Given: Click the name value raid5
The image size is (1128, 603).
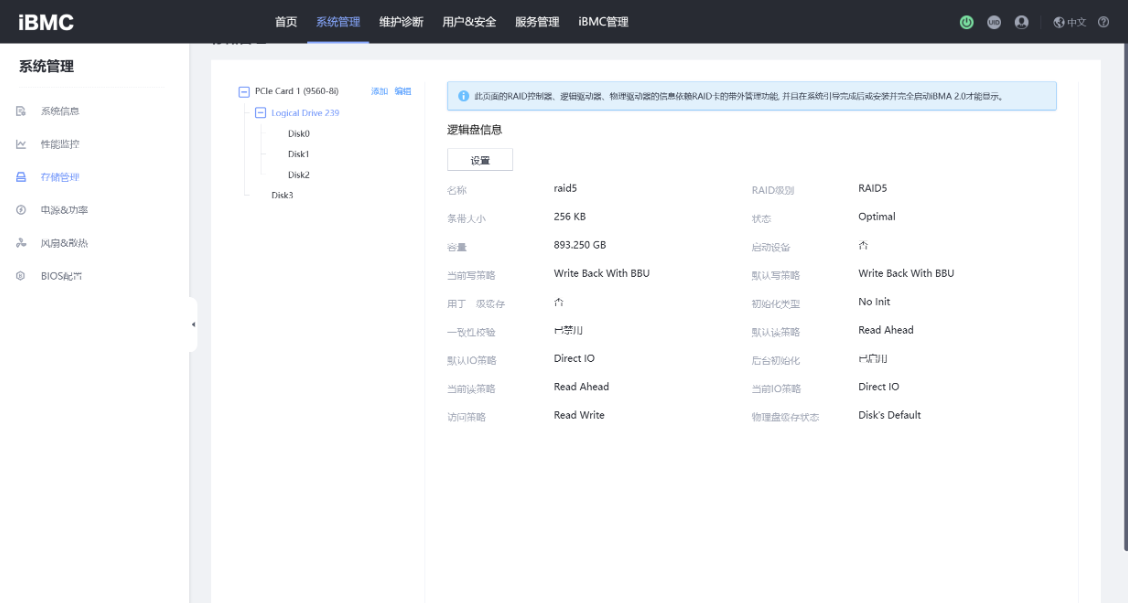Looking at the screenshot, I should [x=565, y=189].
